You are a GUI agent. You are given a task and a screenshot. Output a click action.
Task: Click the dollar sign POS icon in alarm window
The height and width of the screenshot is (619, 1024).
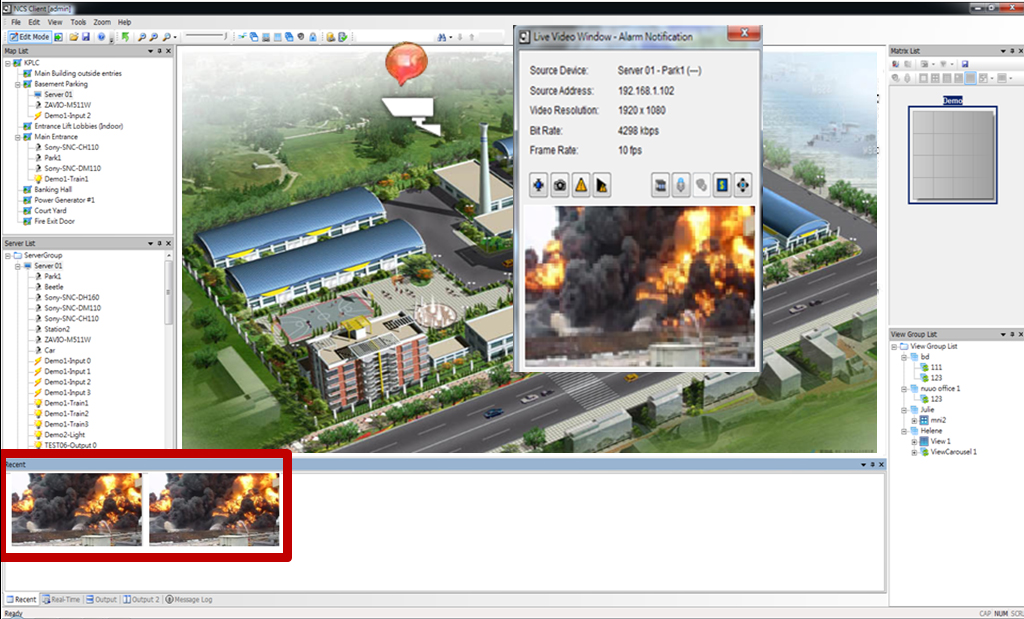[x=722, y=185]
